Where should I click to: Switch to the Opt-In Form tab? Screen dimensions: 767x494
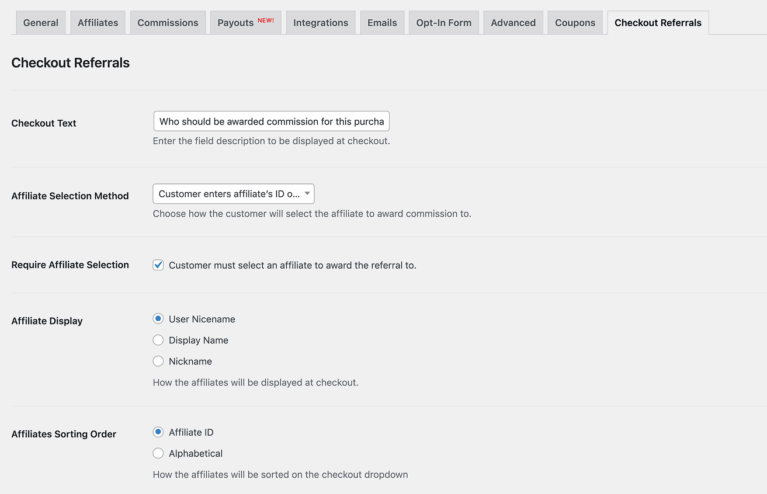(441, 23)
